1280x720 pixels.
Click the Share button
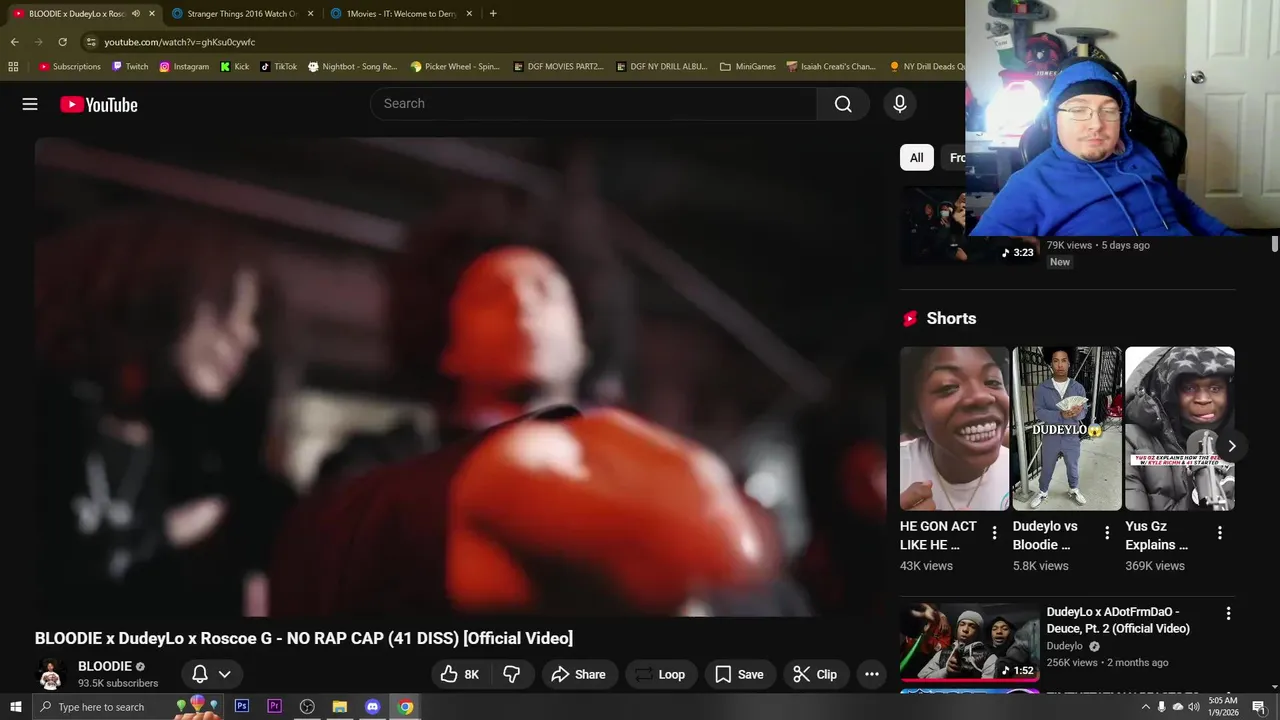(x=579, y=674)
